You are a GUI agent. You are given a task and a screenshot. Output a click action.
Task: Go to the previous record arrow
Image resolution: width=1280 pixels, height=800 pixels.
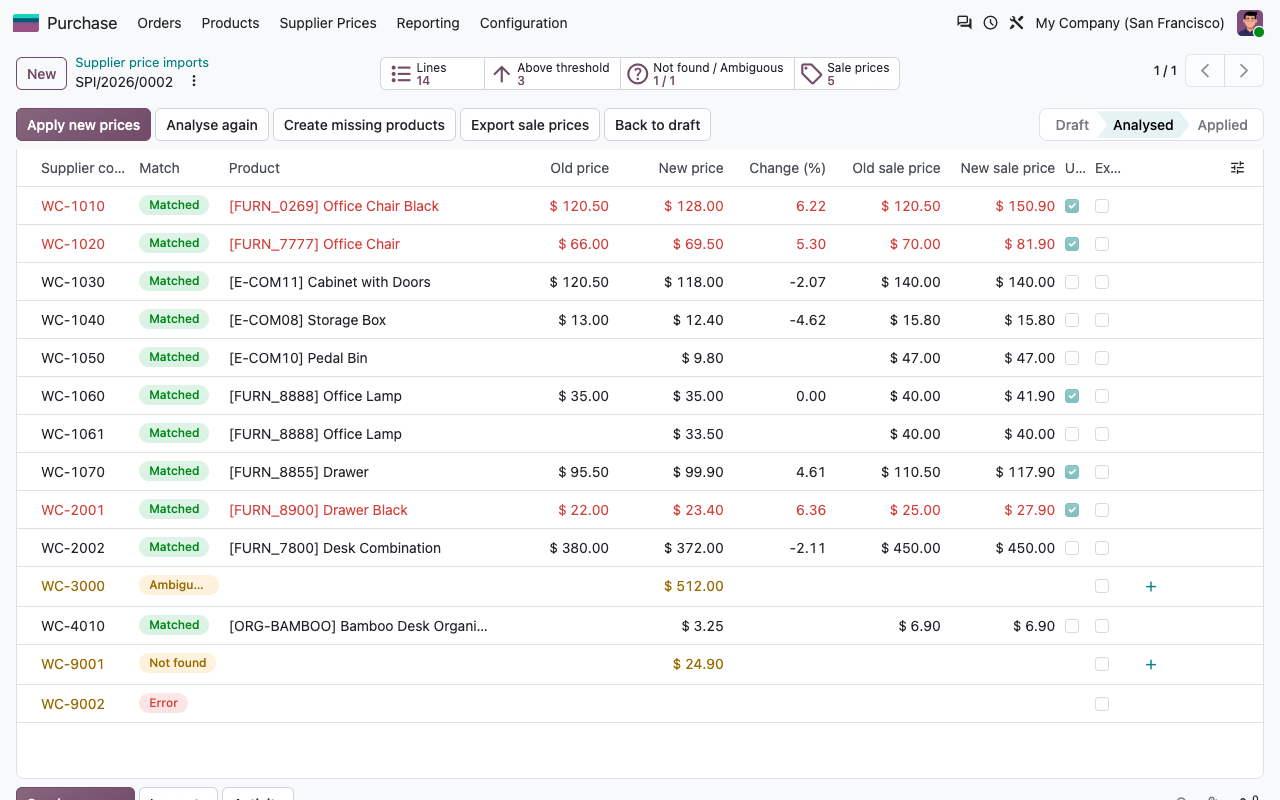pos(1206,71)
